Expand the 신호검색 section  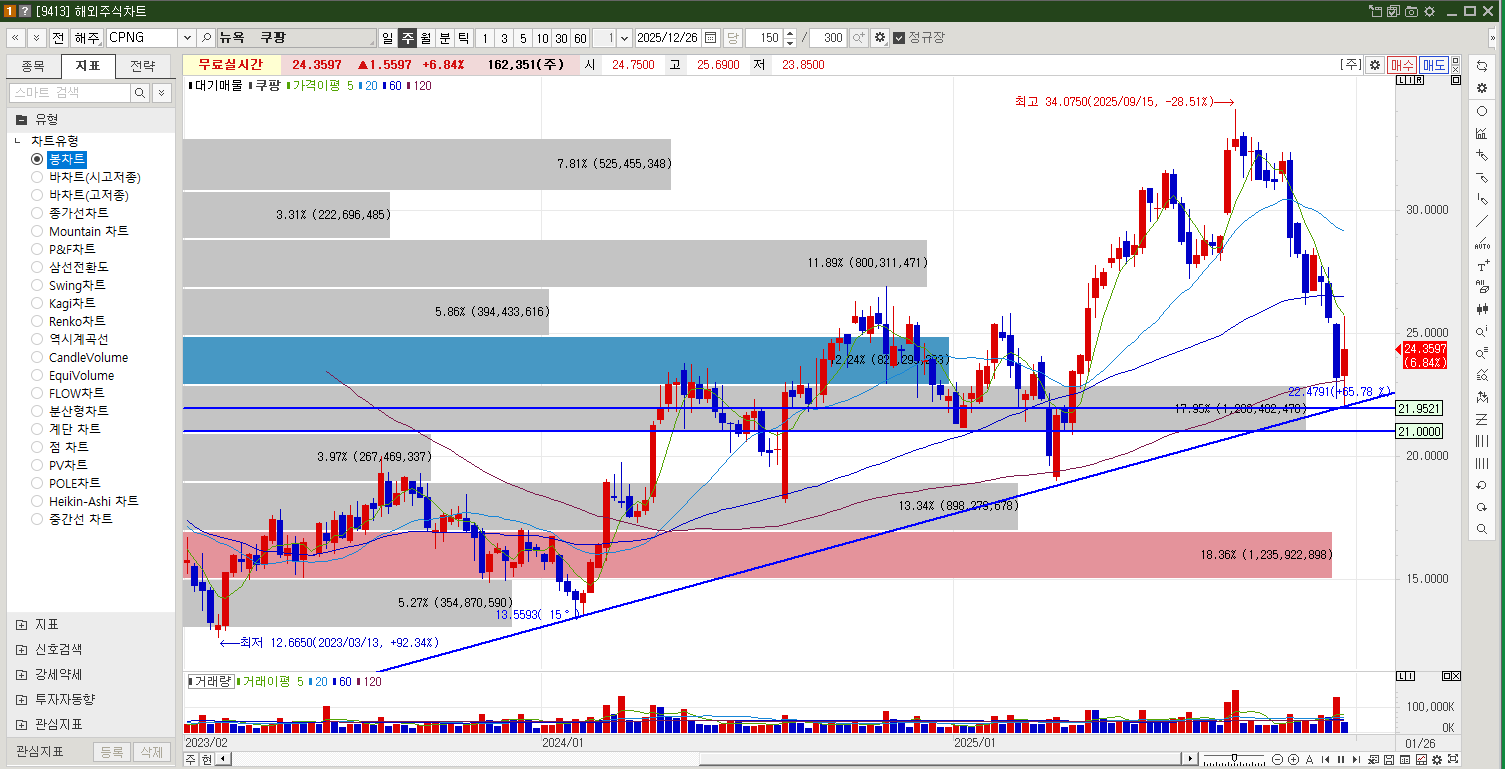point(22,649)
